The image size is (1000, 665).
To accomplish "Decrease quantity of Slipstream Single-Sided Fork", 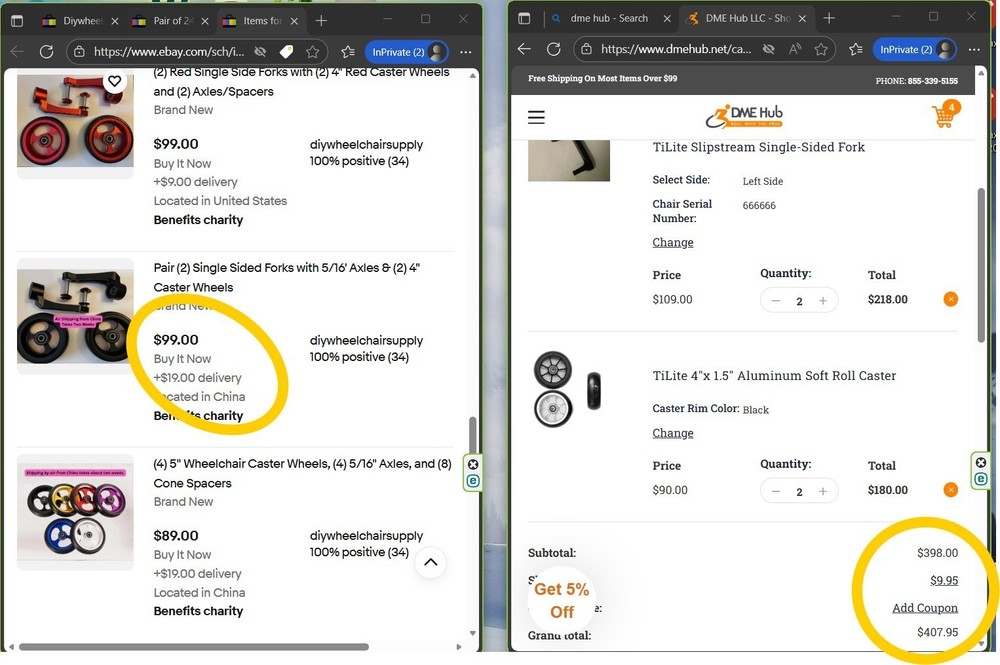I will (x=776, y=300).
